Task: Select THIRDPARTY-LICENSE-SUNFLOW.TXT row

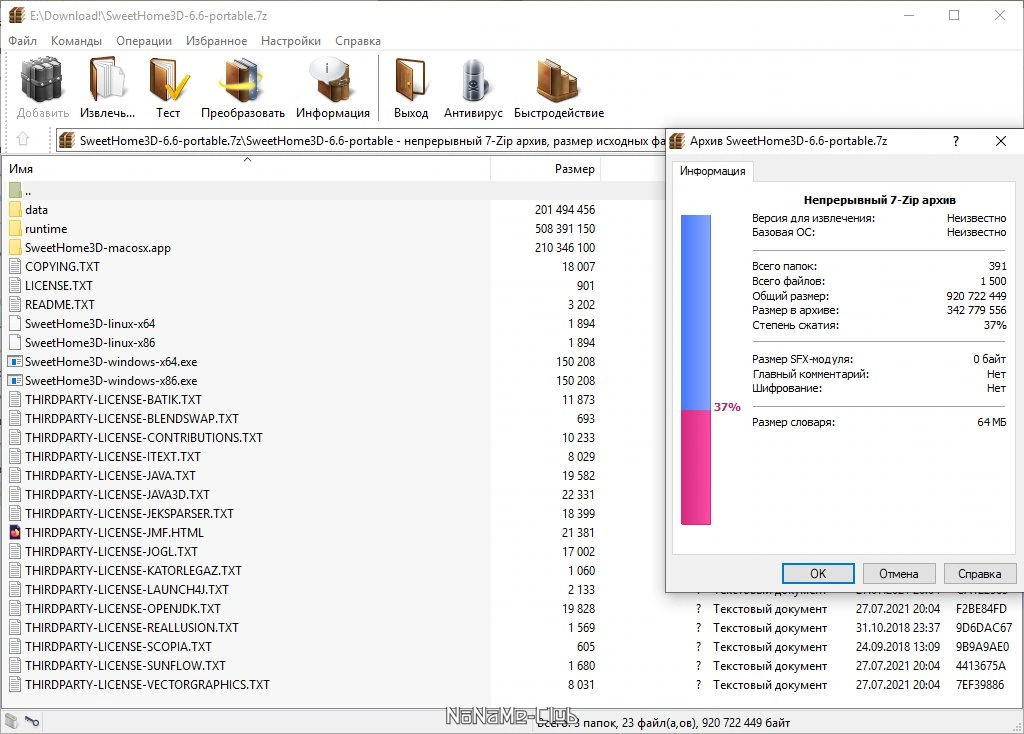Action: coord(512,665)
